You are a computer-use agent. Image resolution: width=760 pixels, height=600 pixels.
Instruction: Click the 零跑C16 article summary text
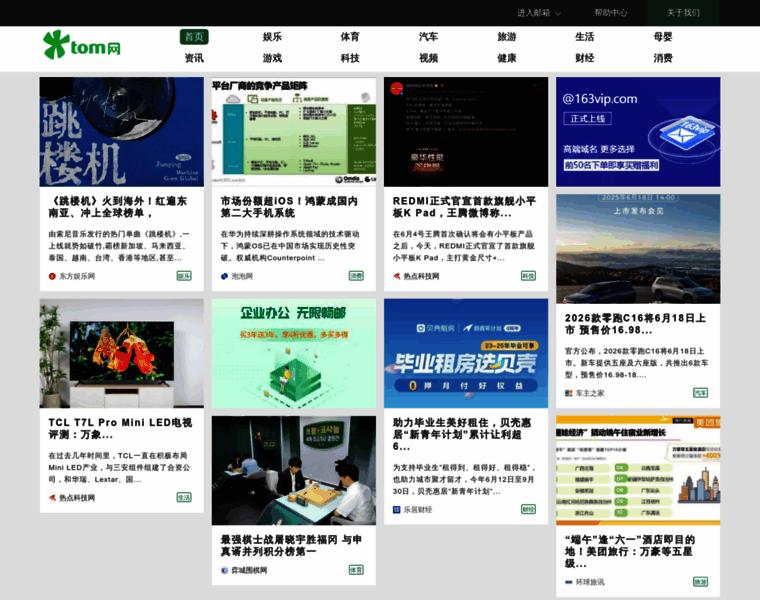[x=636, y=363]
